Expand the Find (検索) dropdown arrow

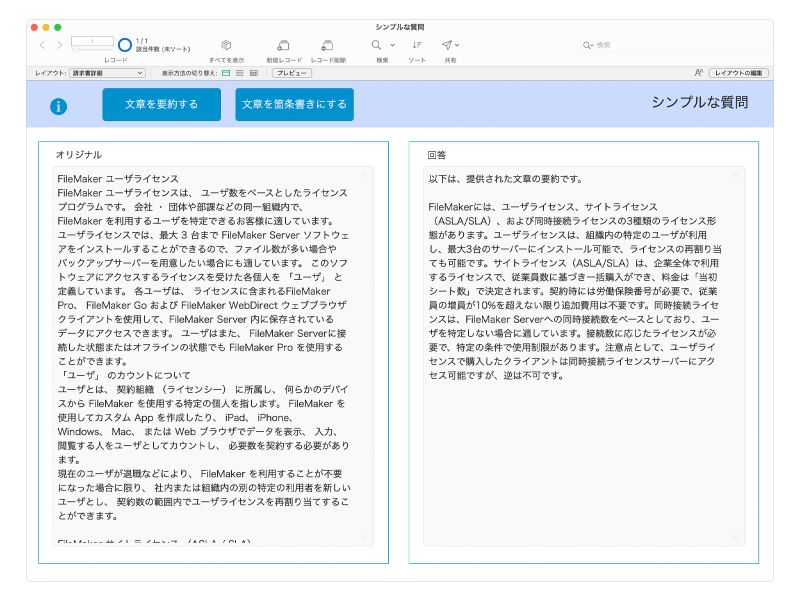click(392, 45)
